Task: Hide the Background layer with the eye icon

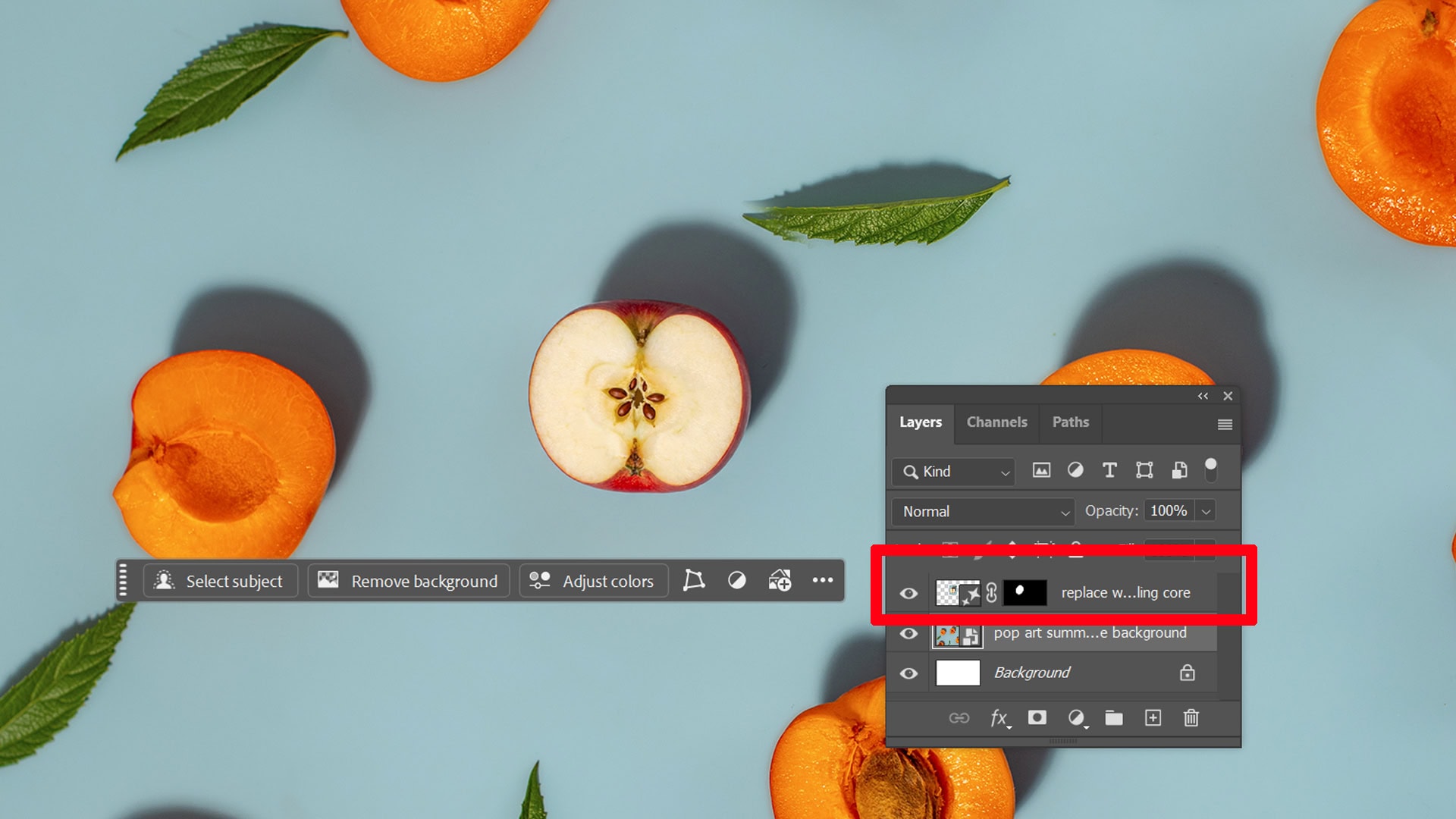Action: [908, 673]
